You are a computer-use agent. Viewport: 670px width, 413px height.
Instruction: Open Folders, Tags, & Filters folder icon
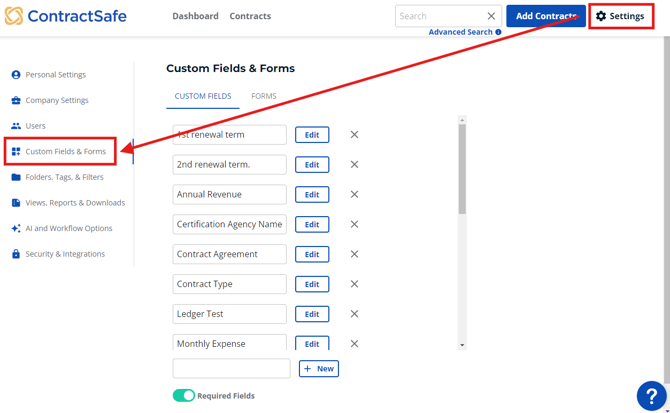click(16, 177)
